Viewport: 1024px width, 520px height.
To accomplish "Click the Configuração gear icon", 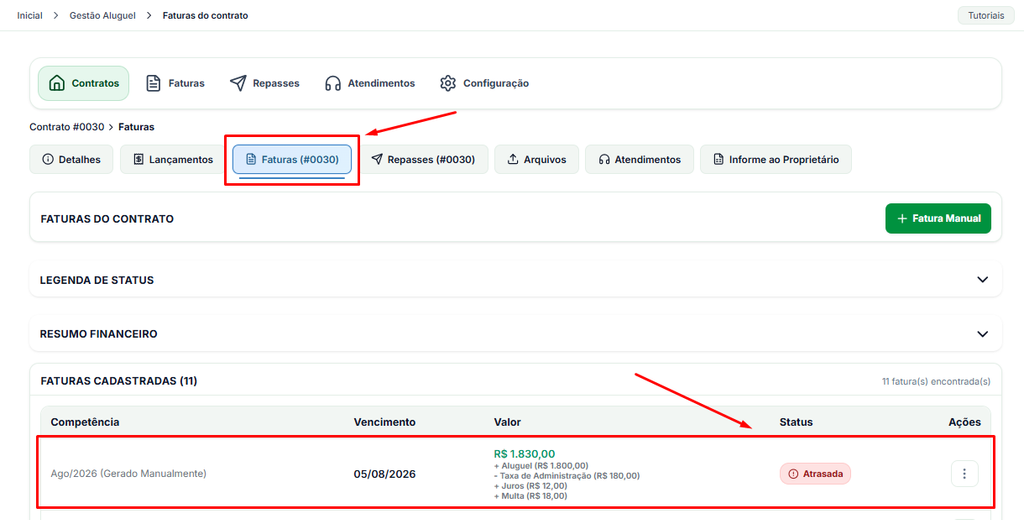I will click(447, 84).
